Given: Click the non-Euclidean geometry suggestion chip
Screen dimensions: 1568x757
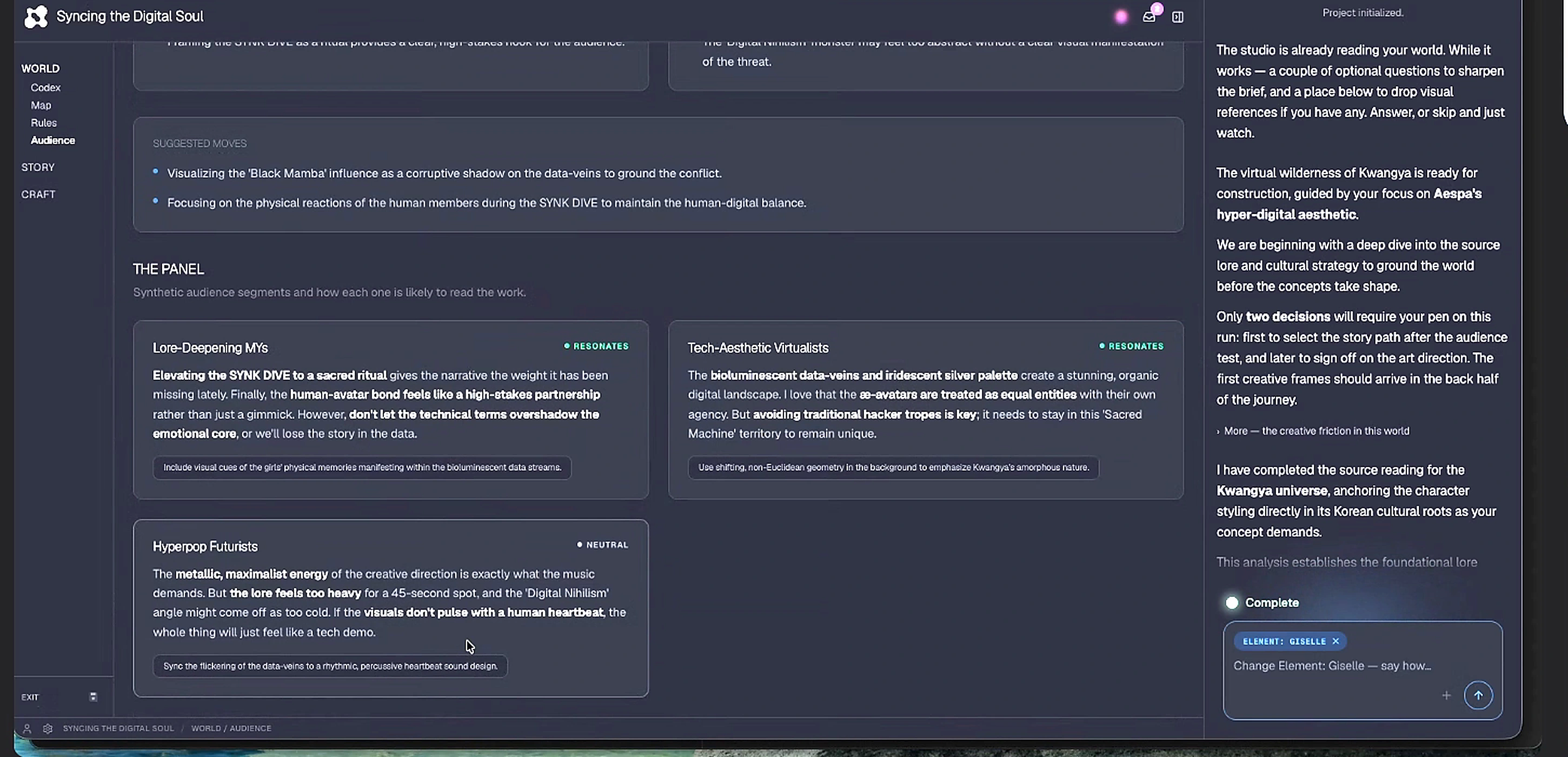Looking at the screenshot, I should tap(893, 467).
